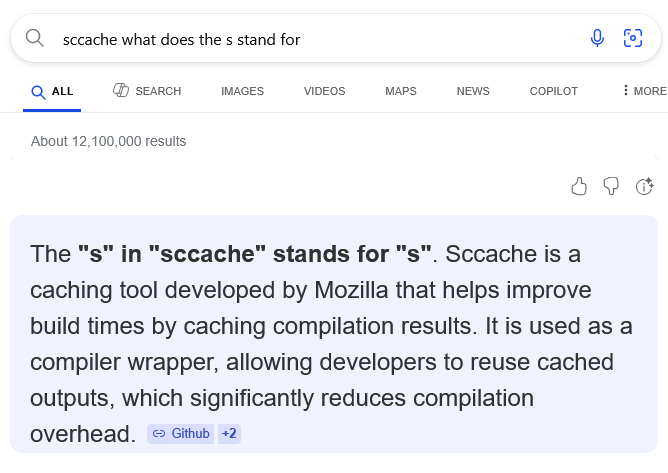Give the answer a thumbs up
The width and height of the screenshot is (668, 473).
[x=579, y=186]
